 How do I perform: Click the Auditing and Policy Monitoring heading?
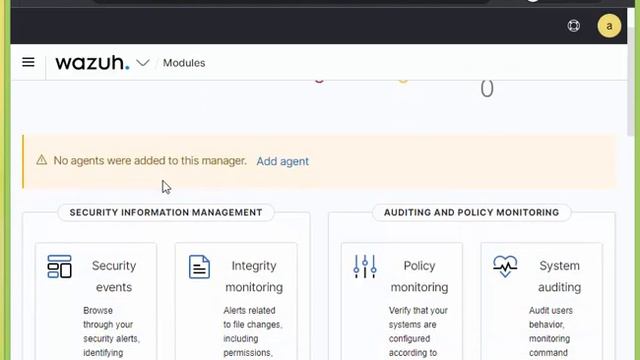click(471, 213)
